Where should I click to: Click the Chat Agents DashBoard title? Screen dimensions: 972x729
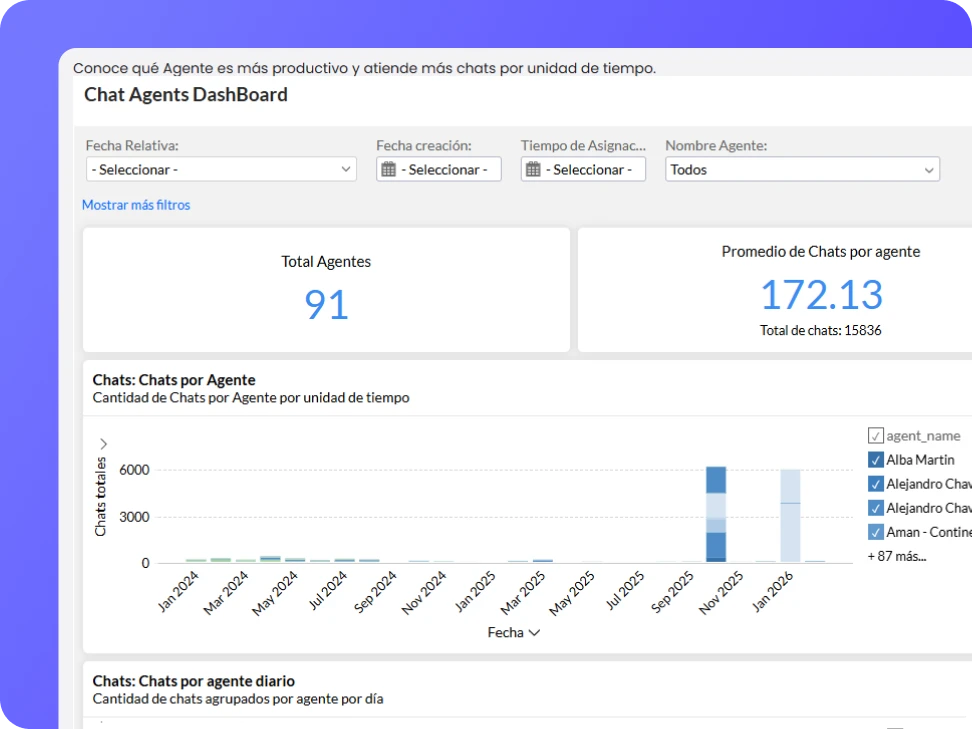pos(186,95)
